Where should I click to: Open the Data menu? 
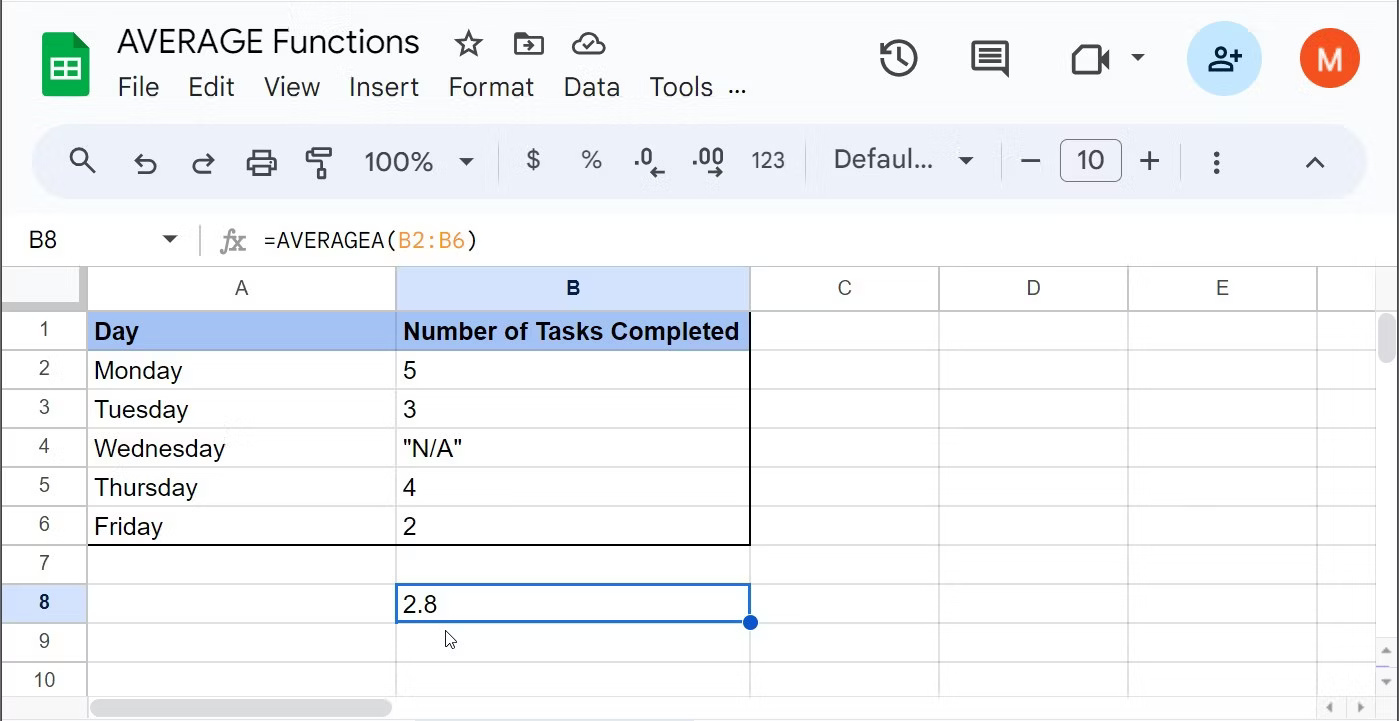(592, 88)
